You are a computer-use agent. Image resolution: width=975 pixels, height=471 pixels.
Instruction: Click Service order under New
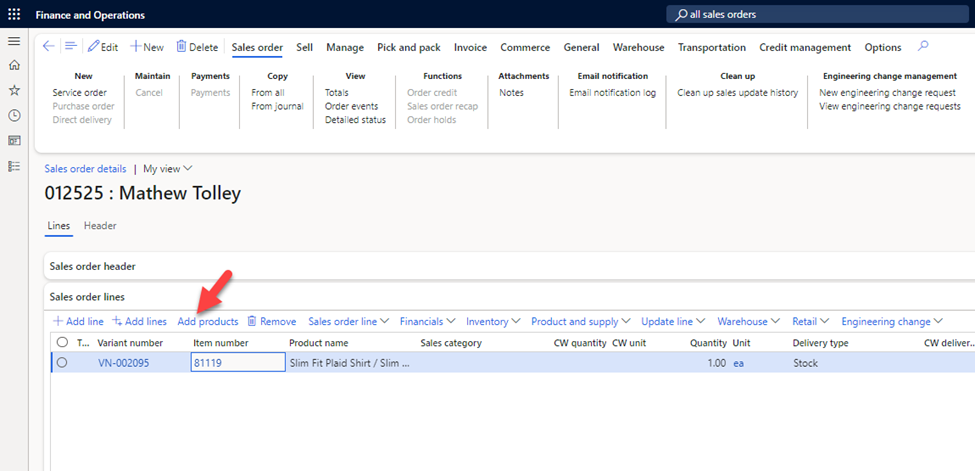pos(80,93)
